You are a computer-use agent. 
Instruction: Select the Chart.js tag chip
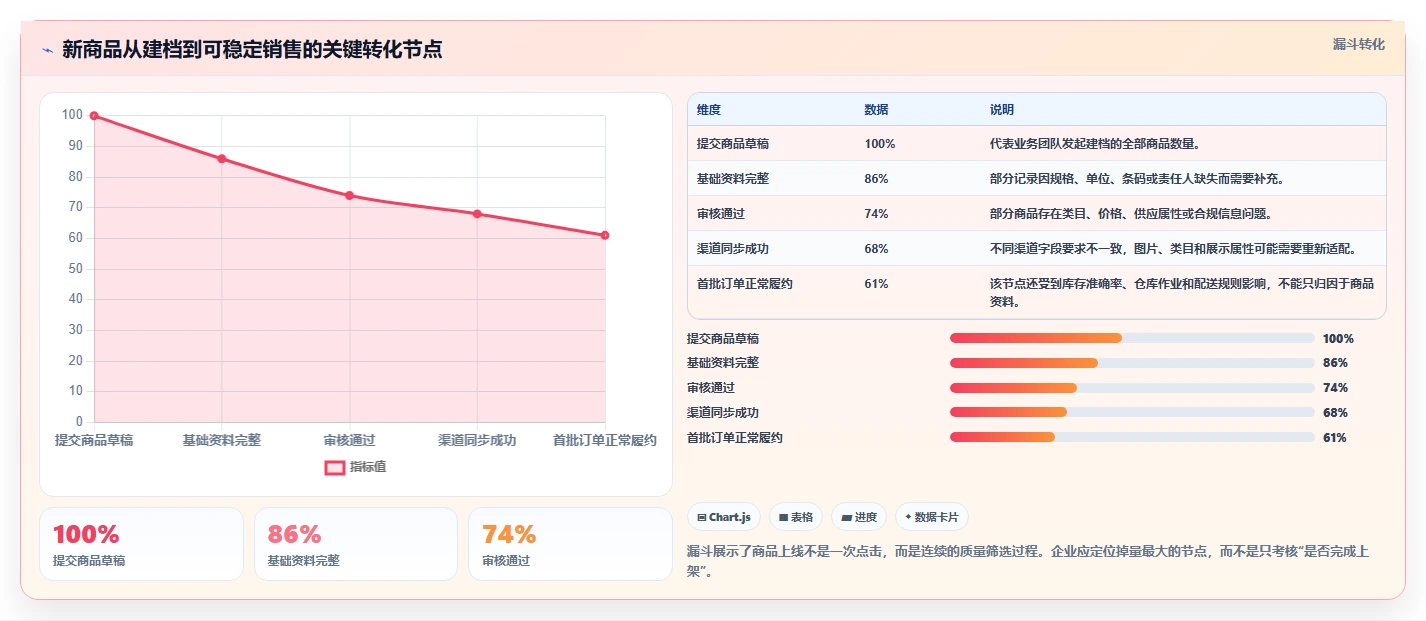click(724, 517)
